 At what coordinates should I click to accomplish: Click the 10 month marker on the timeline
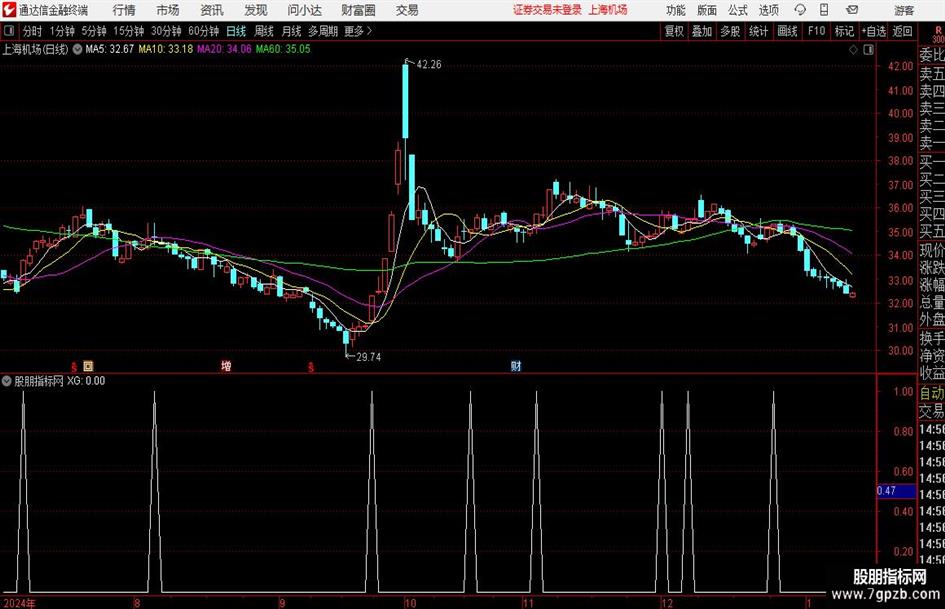[410, 603]
